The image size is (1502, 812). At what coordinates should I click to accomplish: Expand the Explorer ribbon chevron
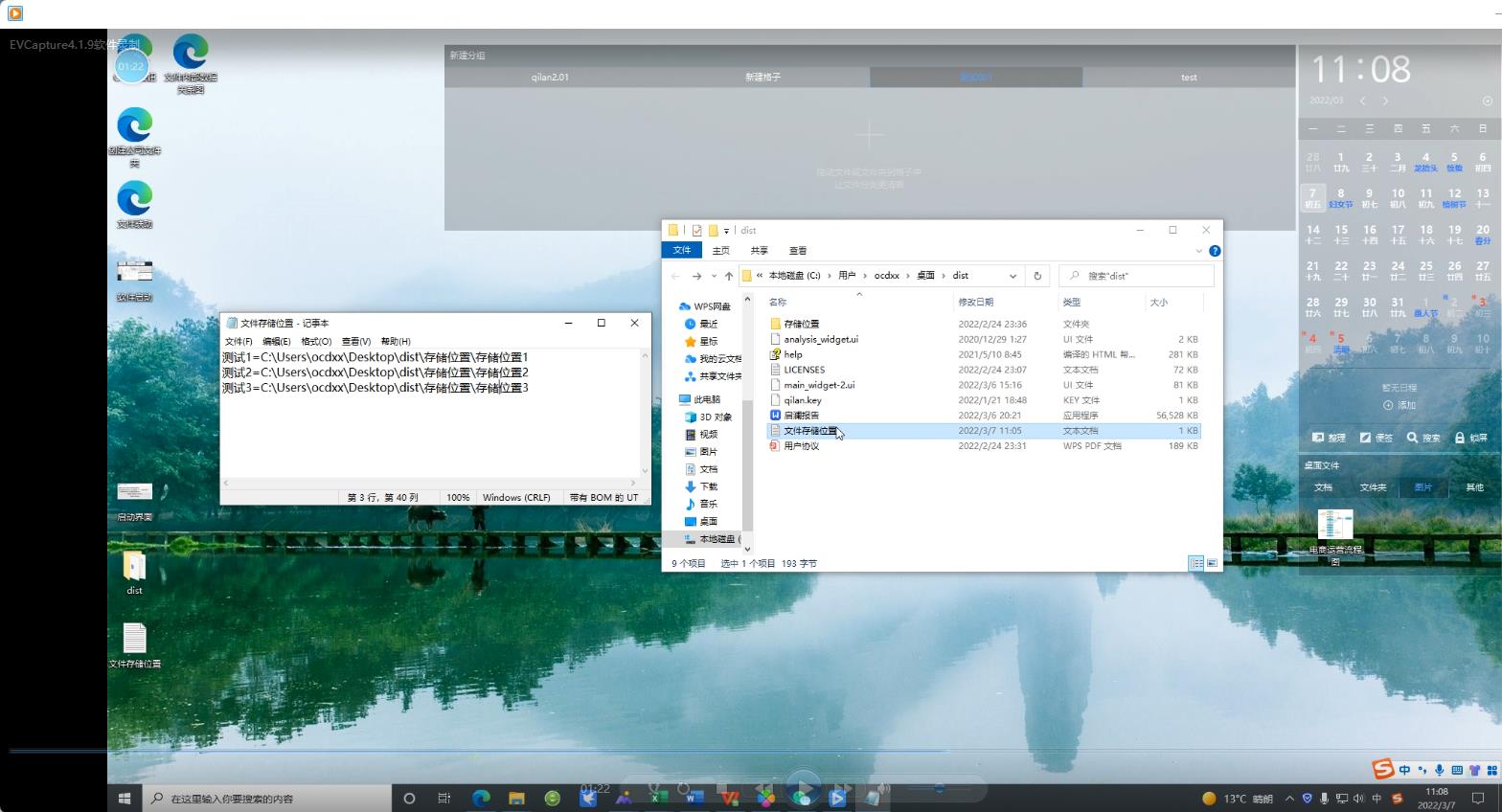[1198, 251]
